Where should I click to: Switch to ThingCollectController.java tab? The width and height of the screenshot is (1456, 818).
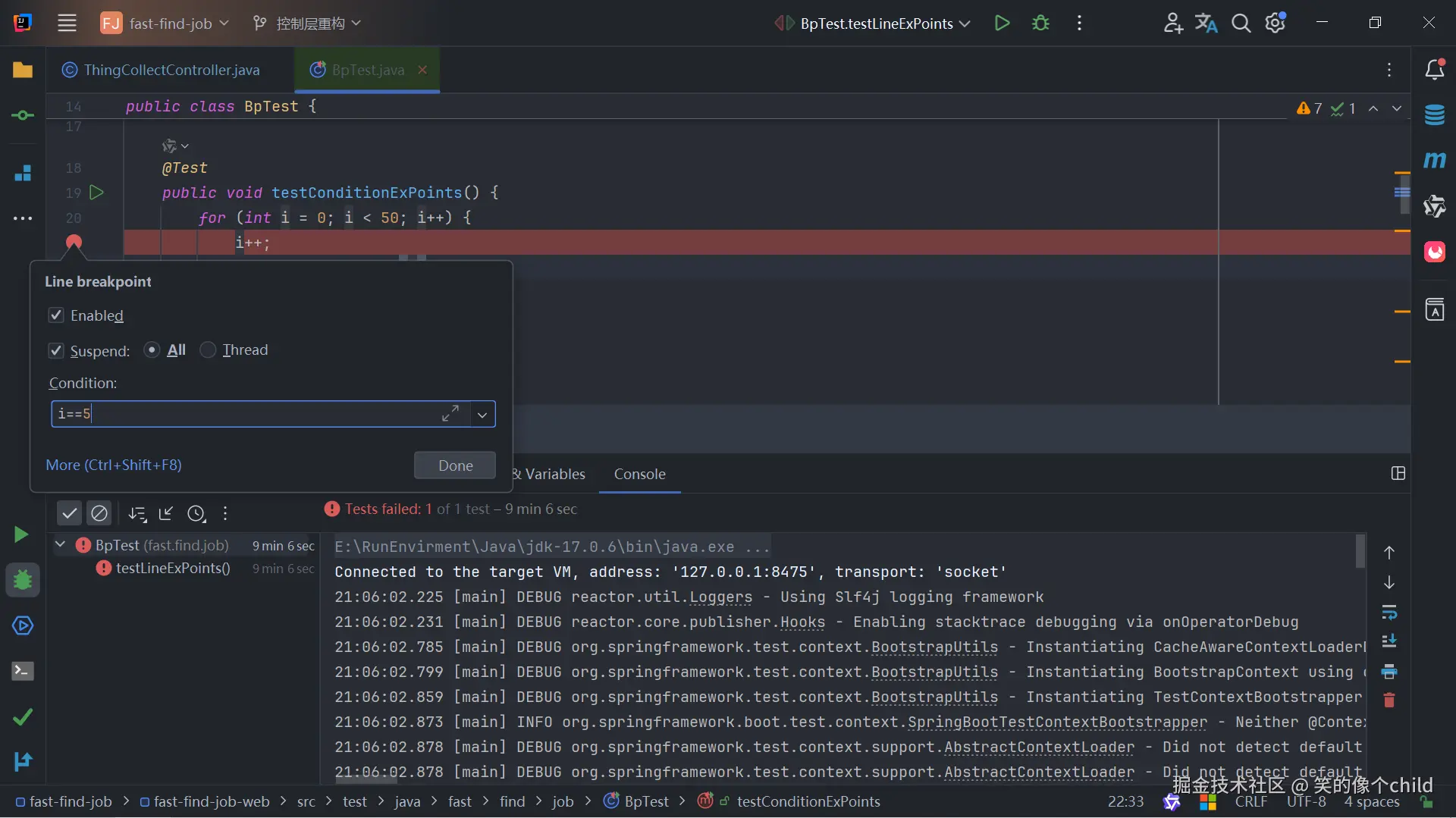tap(162, 70)
